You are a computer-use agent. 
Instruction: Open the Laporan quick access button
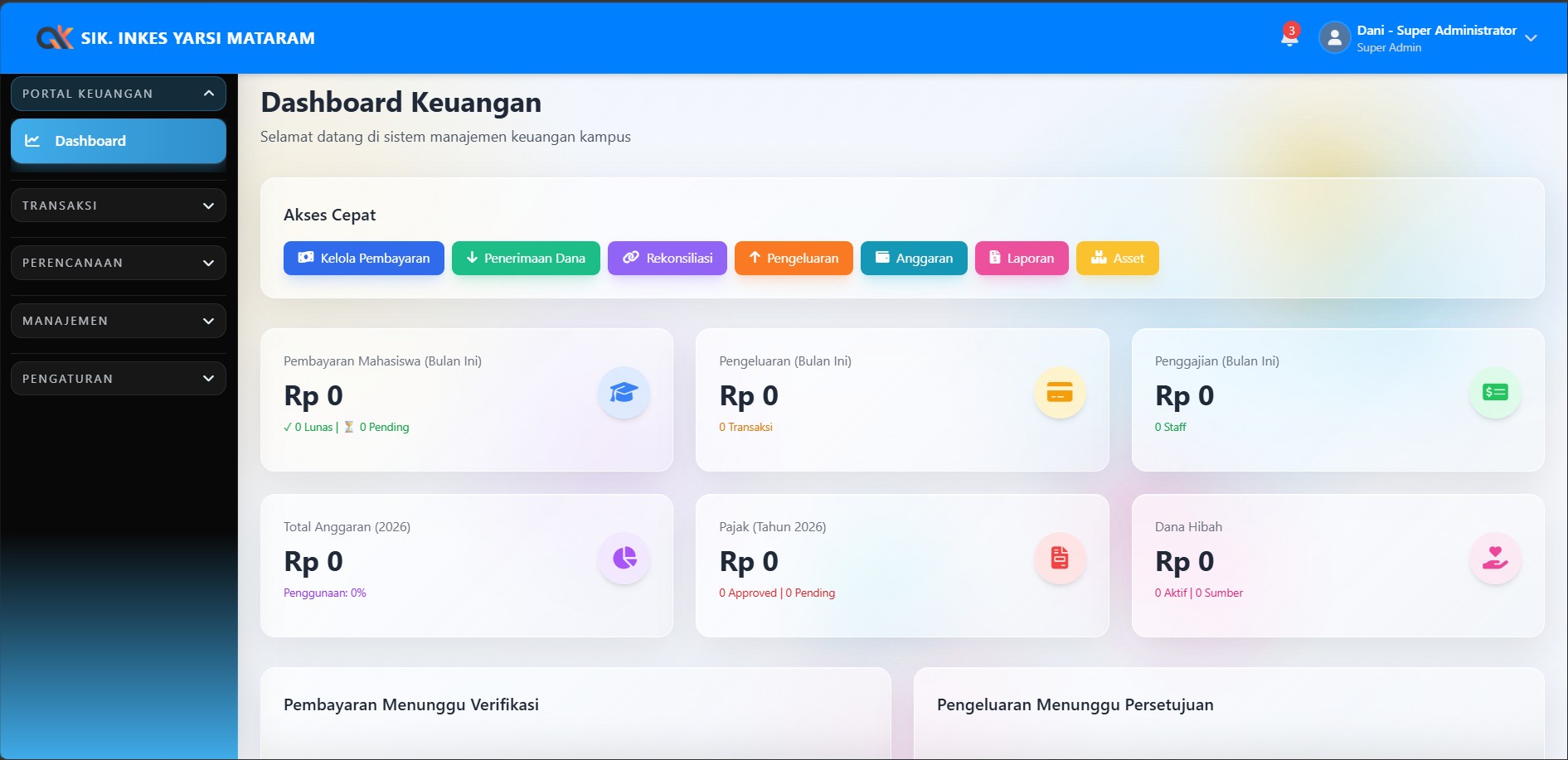1021,258
